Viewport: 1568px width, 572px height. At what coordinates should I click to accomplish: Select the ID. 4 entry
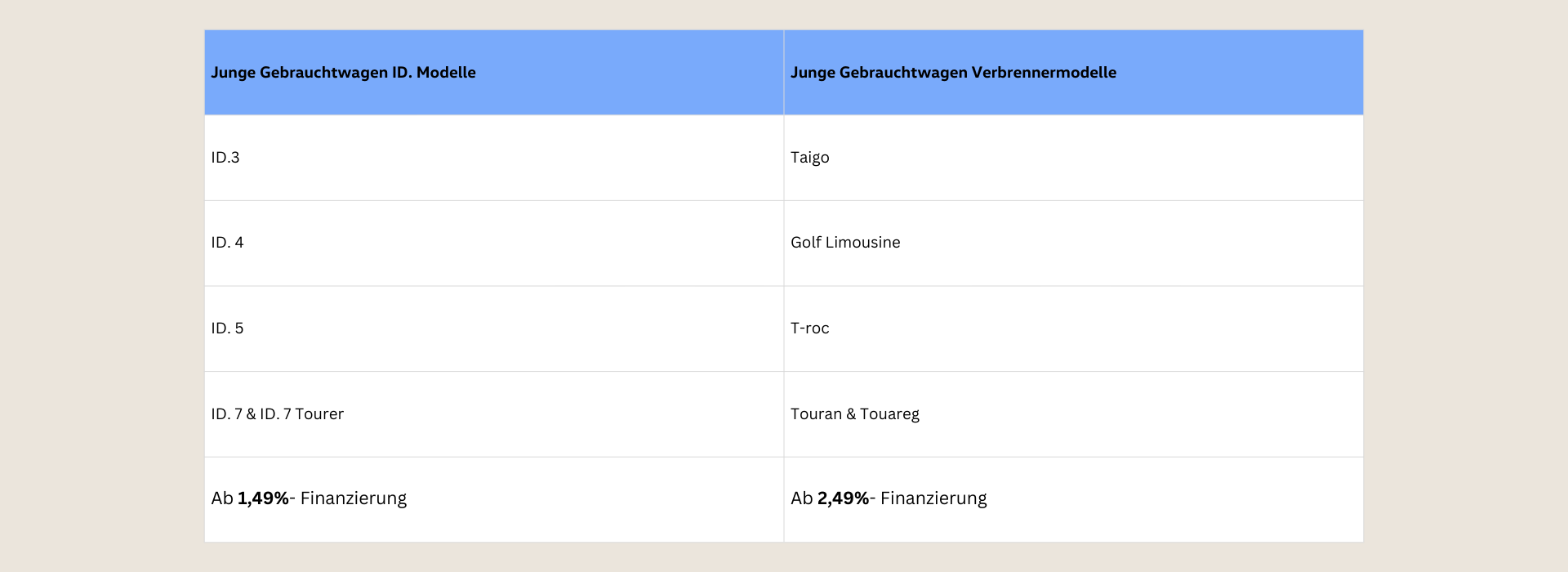pos(227,243)
